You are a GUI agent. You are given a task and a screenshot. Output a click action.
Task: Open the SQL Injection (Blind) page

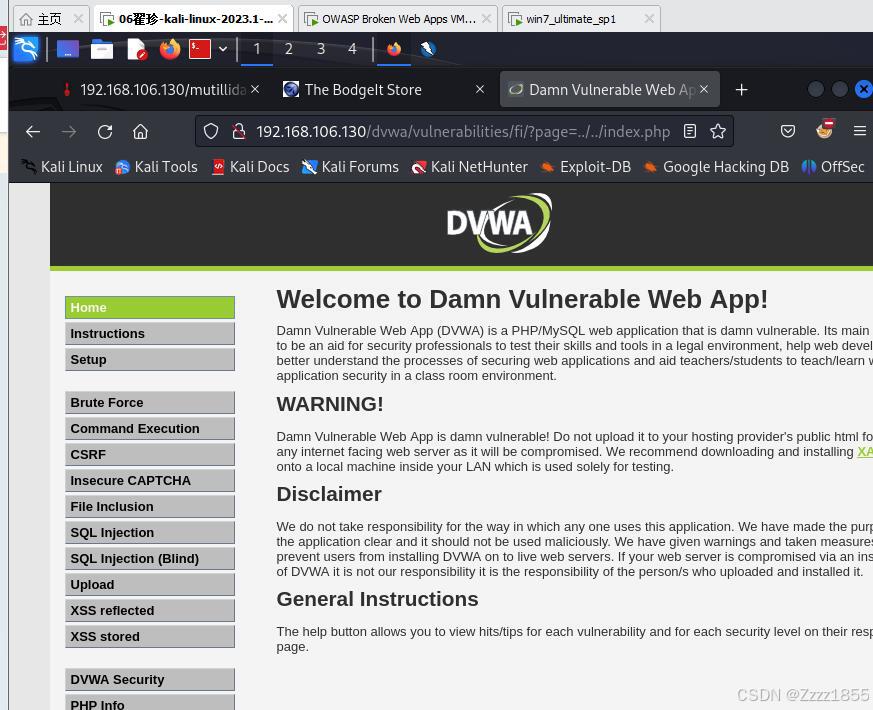(150, 559)
